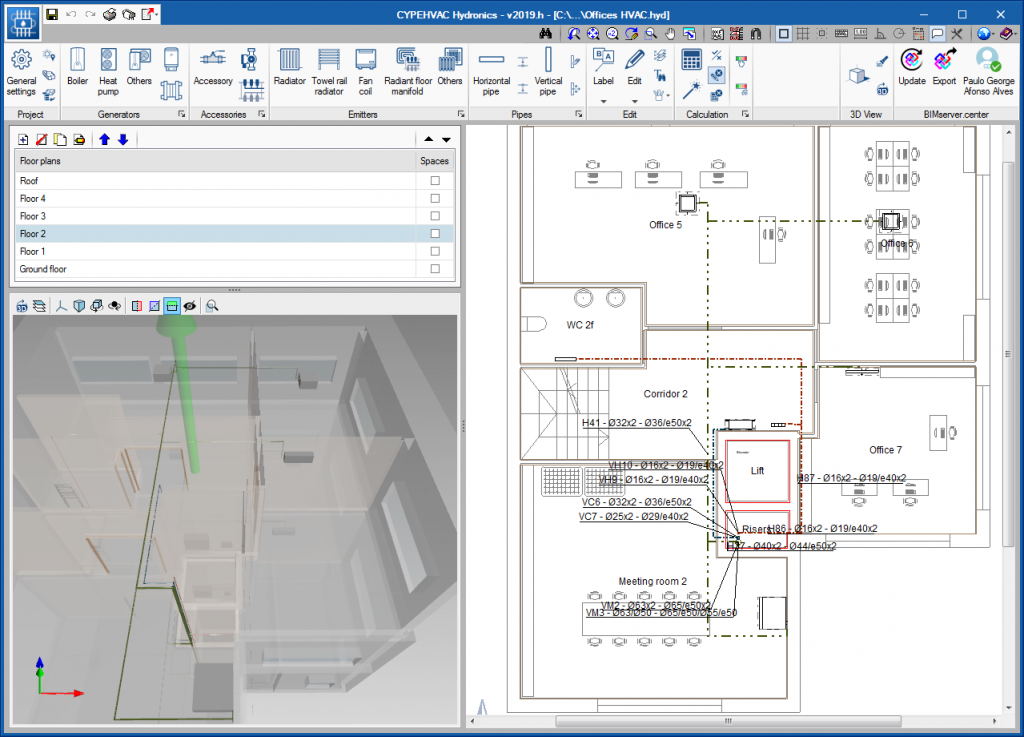Expand the Label dropdown arrow
This screenshot has height=737, width=1024.
(x=604, y=101)
